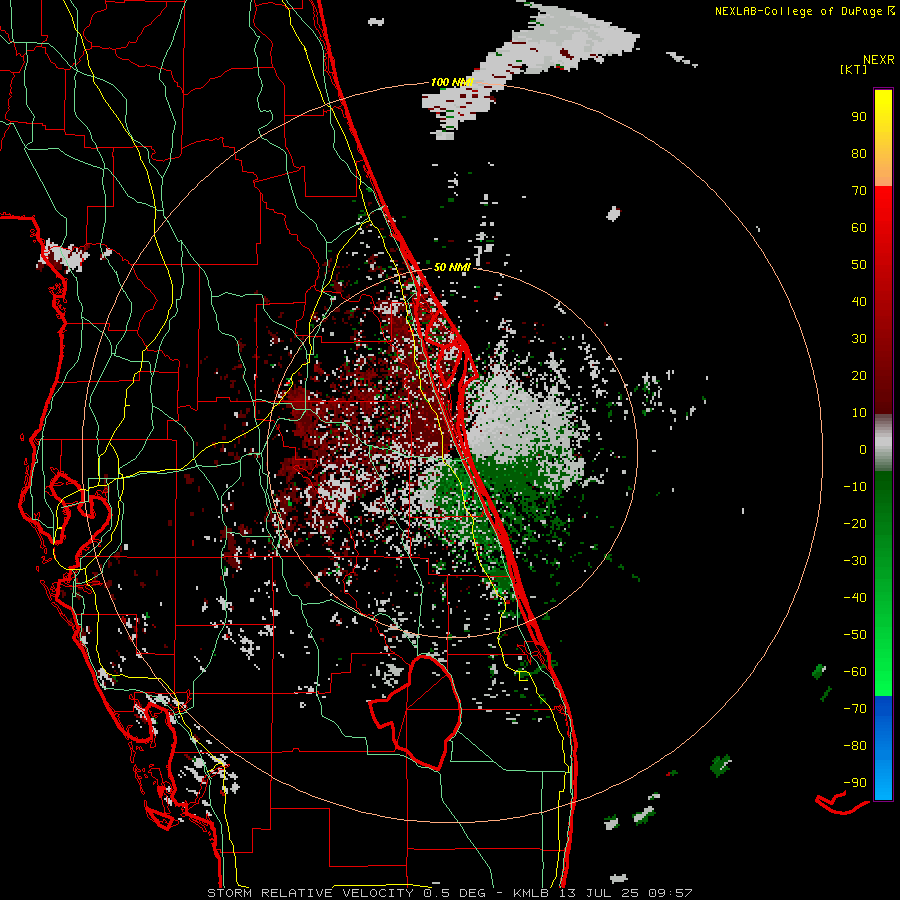Screen dimensions: 900x900
Task: Click the -40 scale label
Action: (855, 598)
